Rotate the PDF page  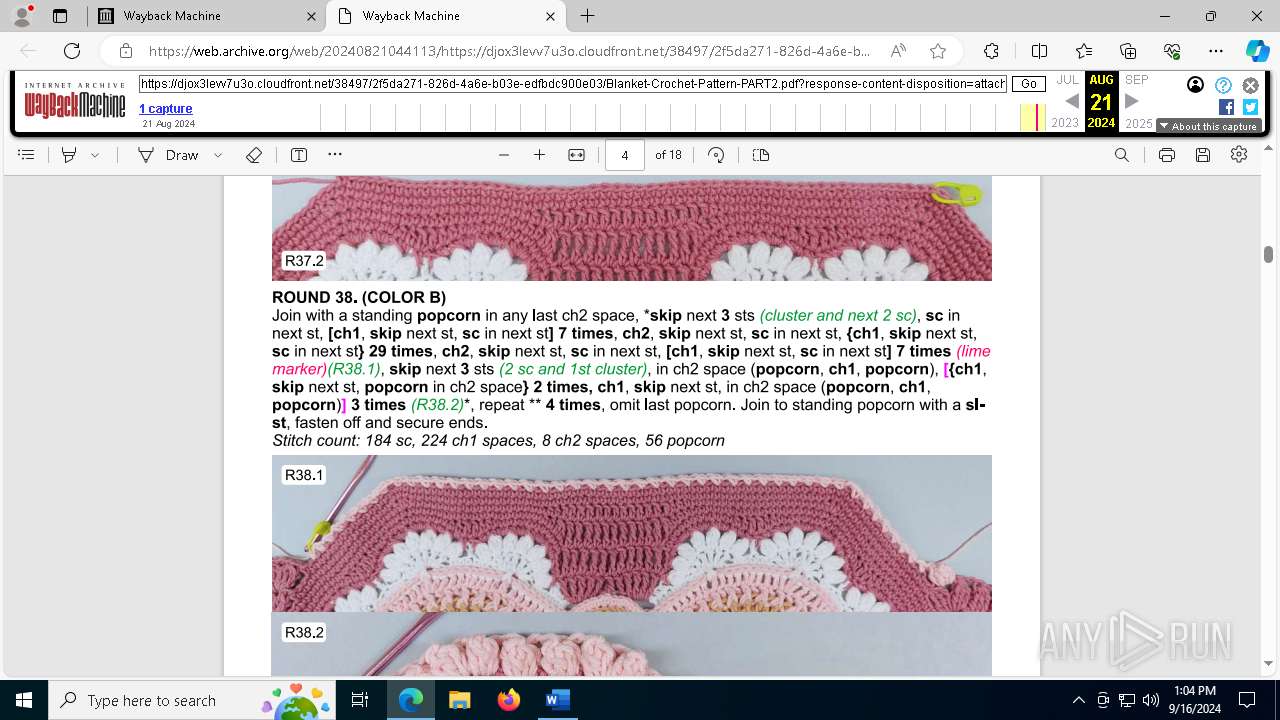716,155
